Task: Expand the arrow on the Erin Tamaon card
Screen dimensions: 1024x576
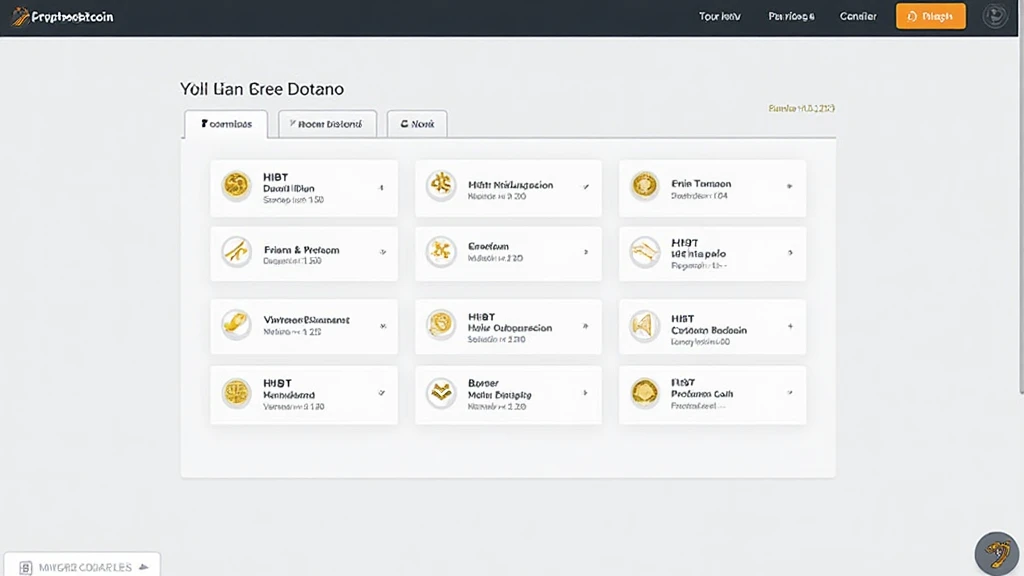Action: tap(789, 187)
